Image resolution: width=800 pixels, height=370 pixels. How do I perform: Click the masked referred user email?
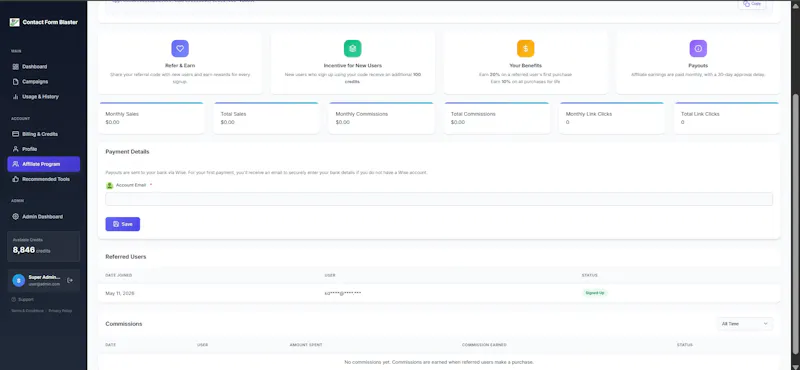coord(343,293)
